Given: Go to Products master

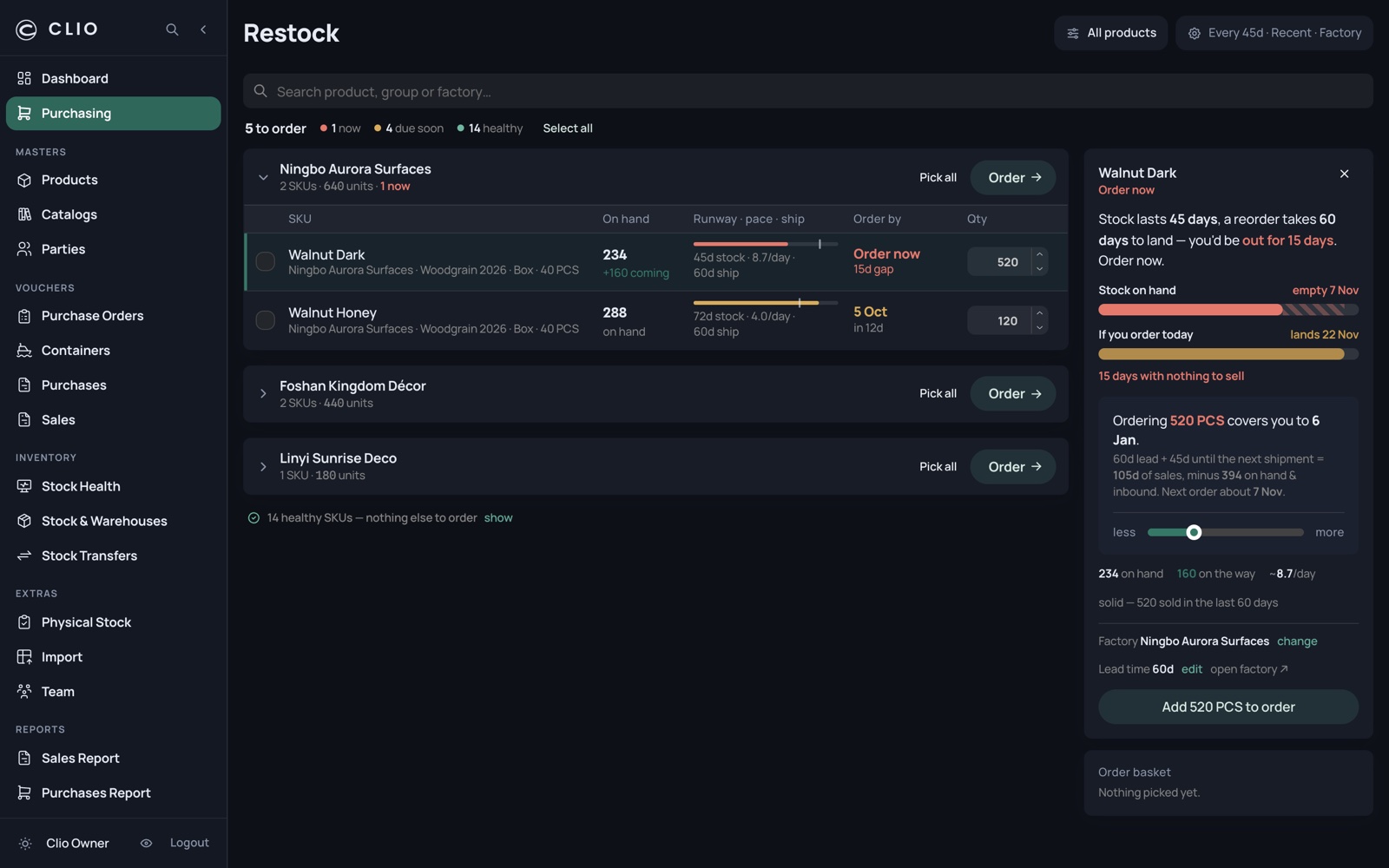Looking at the screenshot, I should 114,180.
